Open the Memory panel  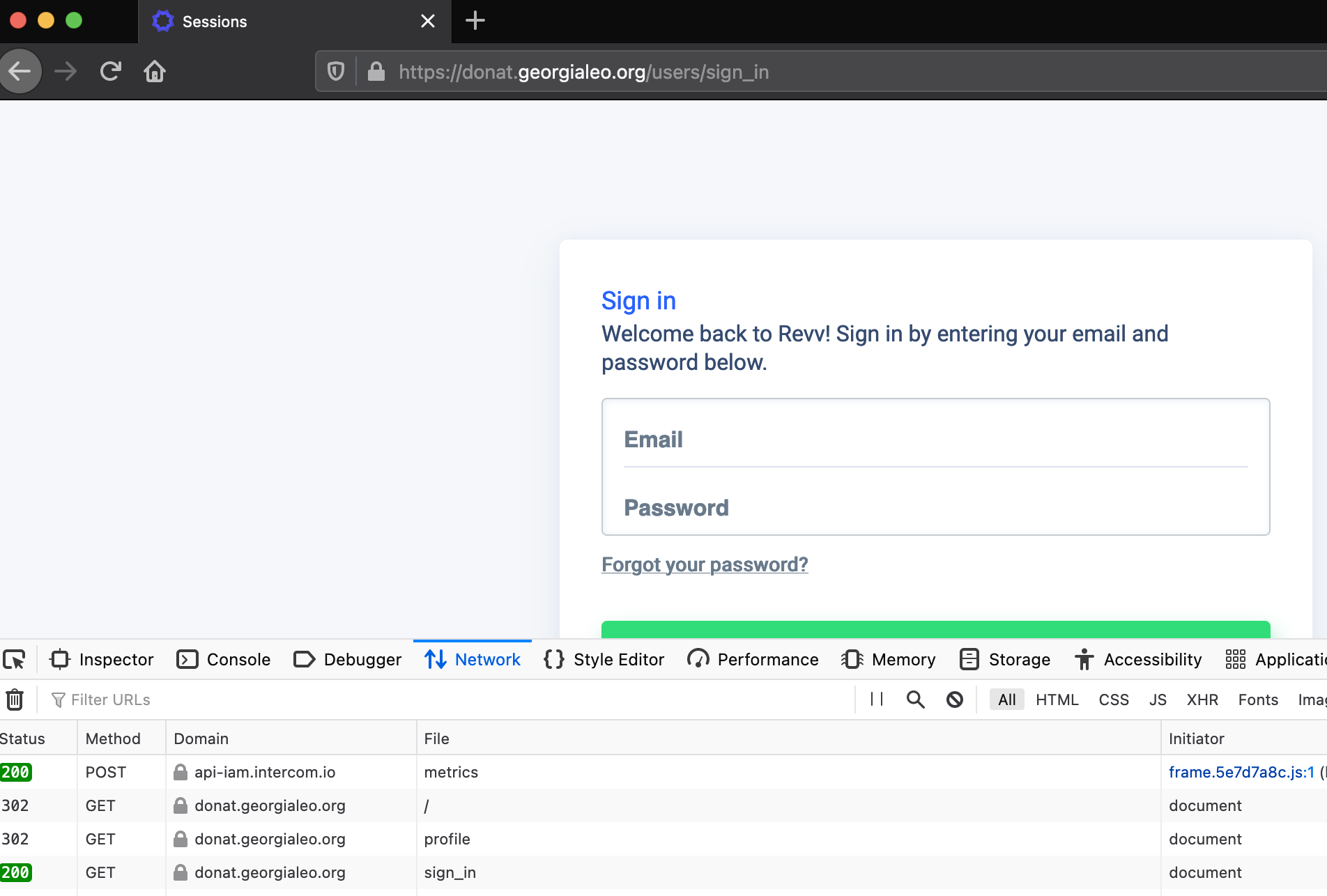888,659
